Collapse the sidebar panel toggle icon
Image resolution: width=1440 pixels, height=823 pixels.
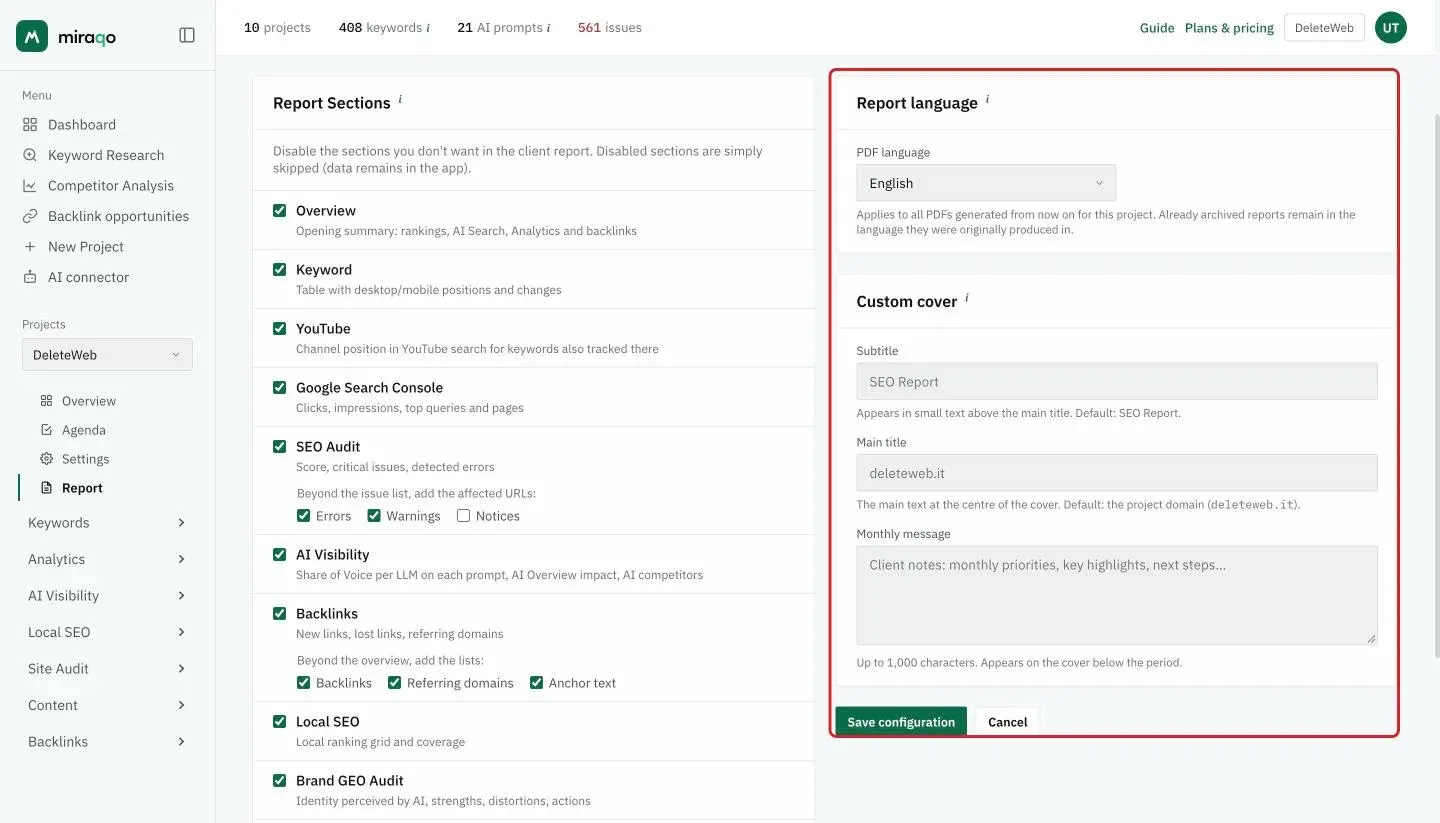[x=187, y=35]
